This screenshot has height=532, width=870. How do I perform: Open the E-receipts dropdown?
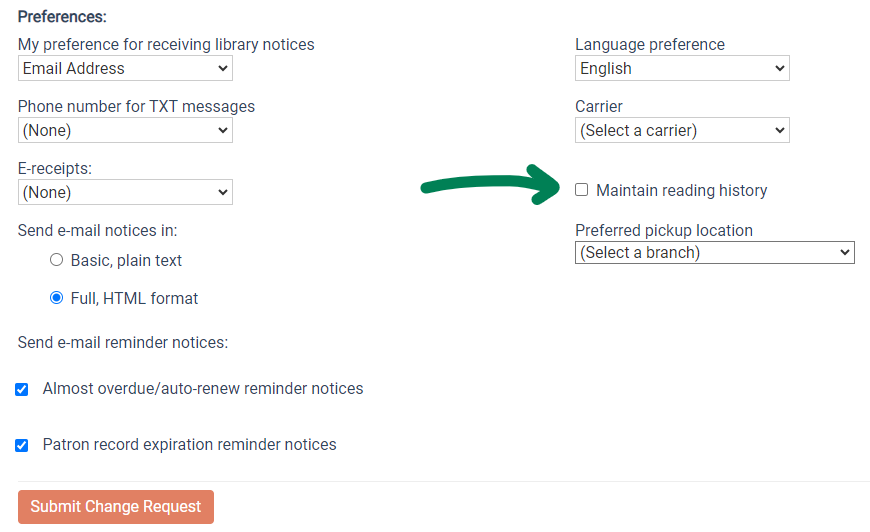coord(125,193)
